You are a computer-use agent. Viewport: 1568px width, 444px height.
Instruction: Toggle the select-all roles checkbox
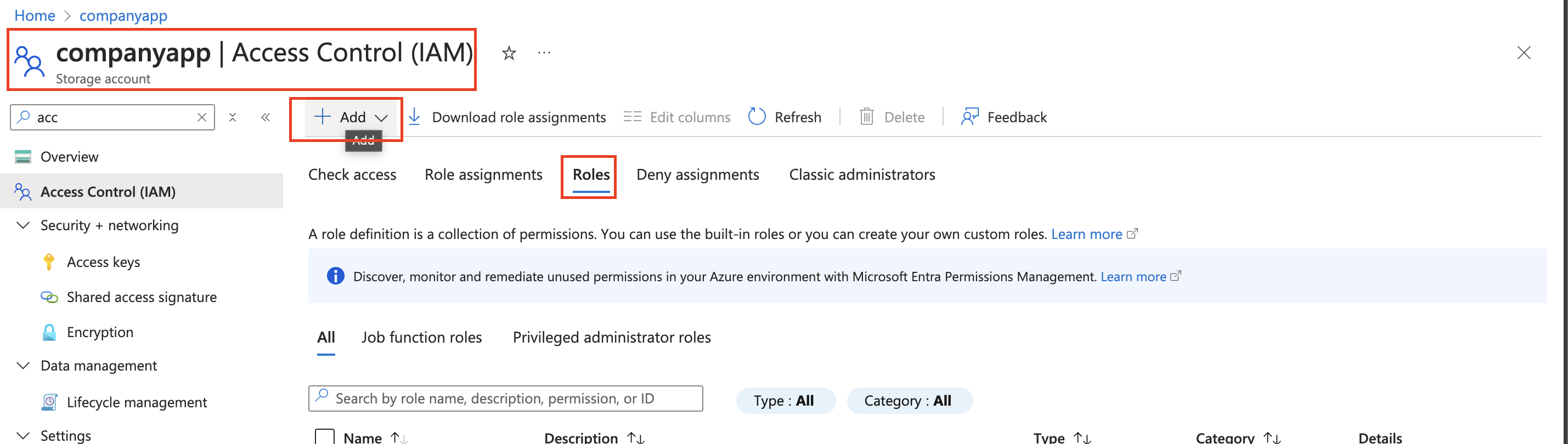(x=325, y=437)
